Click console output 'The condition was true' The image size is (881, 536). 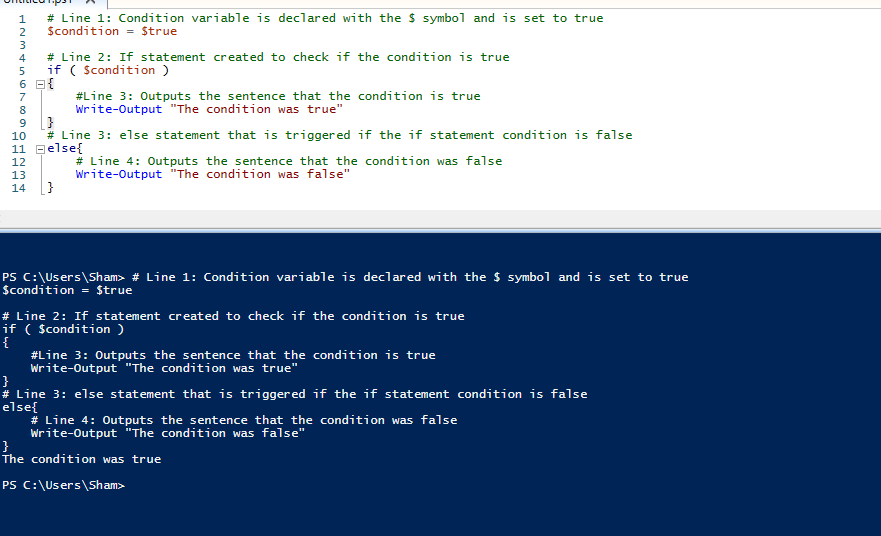(81, 460)
